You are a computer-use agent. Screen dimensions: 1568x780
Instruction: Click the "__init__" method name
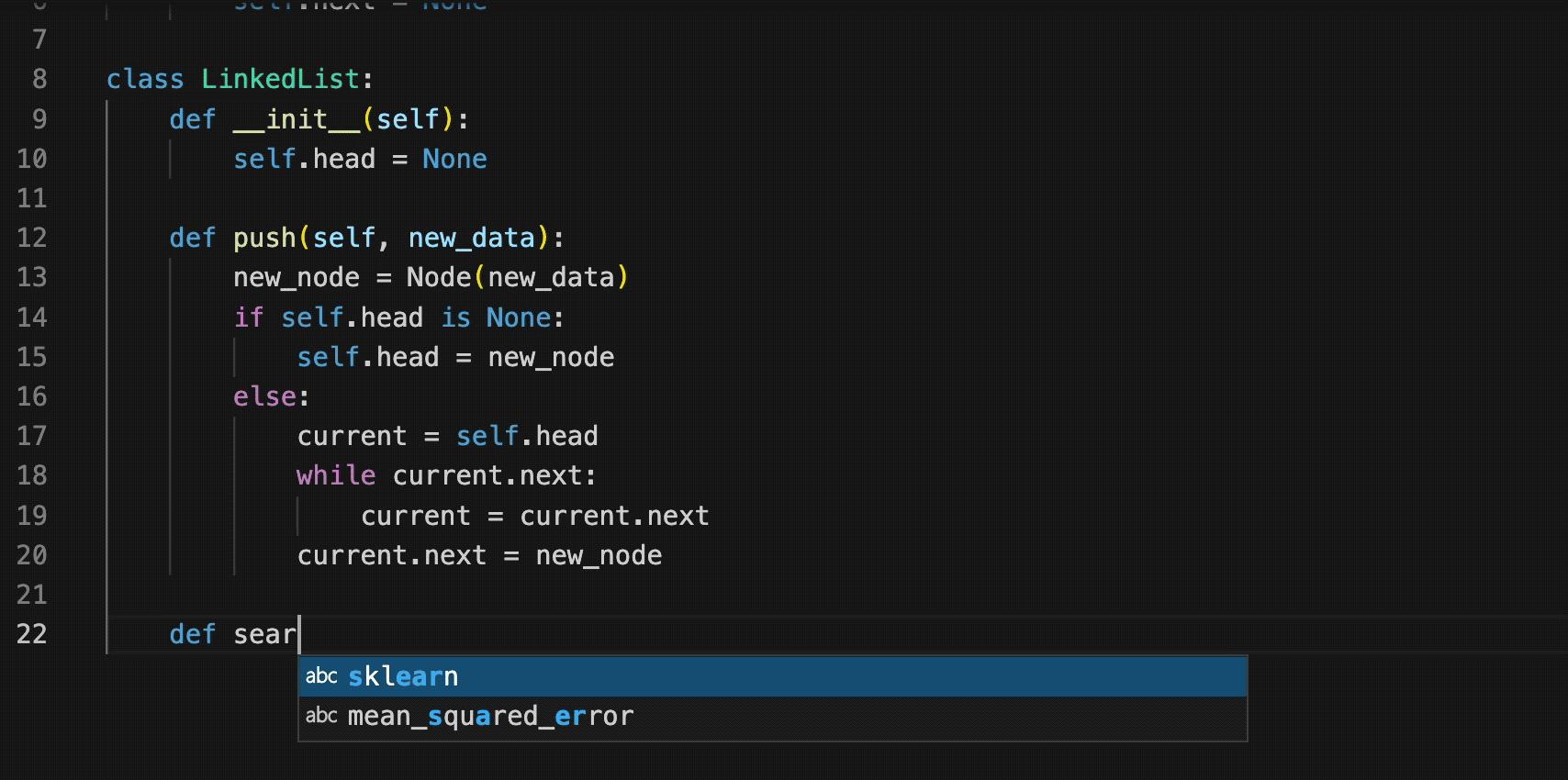(x=297, y=119)
